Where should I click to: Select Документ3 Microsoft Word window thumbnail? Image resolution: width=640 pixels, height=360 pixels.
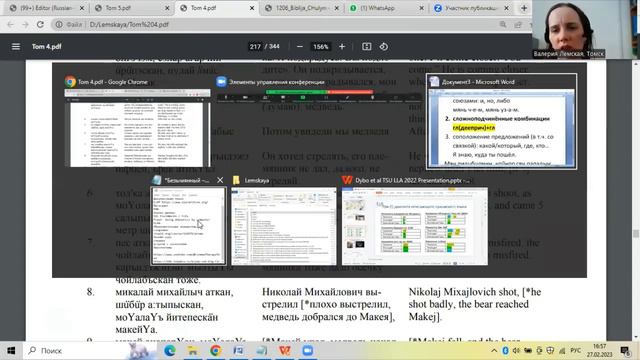pyautogui.click(x=502, y=122)
